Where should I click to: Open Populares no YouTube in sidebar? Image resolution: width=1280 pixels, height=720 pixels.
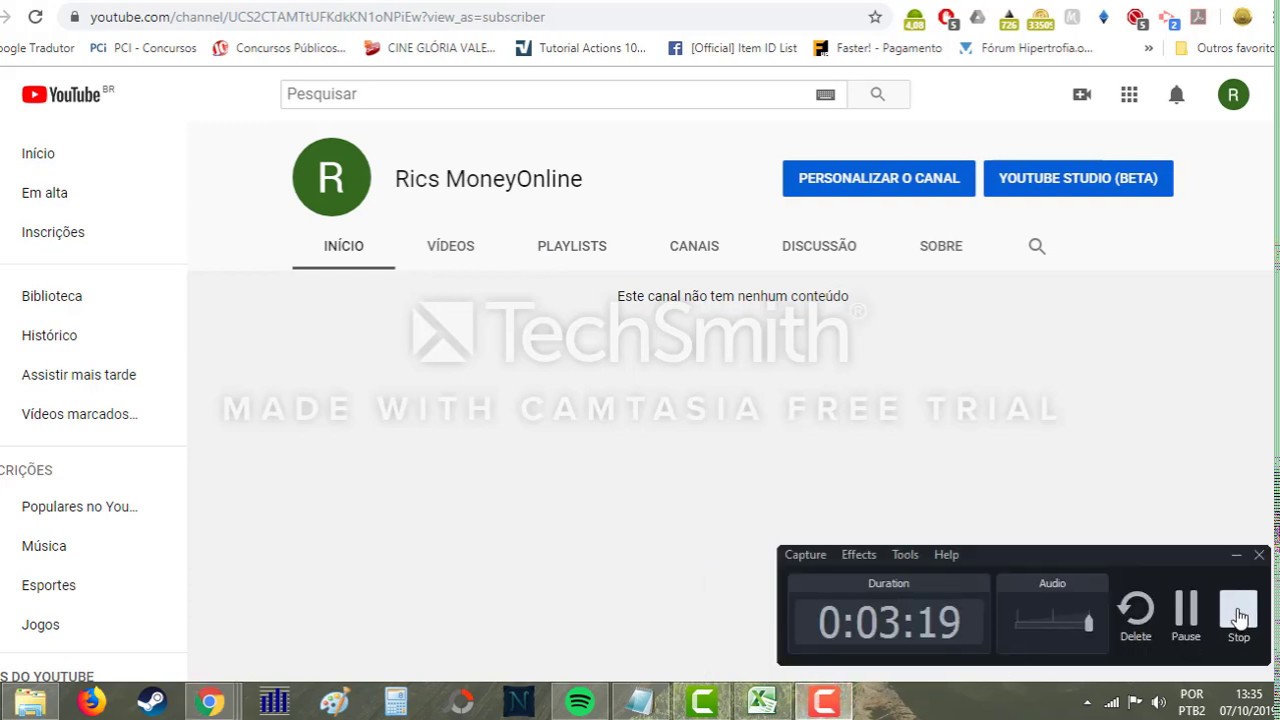coord(80,507)
